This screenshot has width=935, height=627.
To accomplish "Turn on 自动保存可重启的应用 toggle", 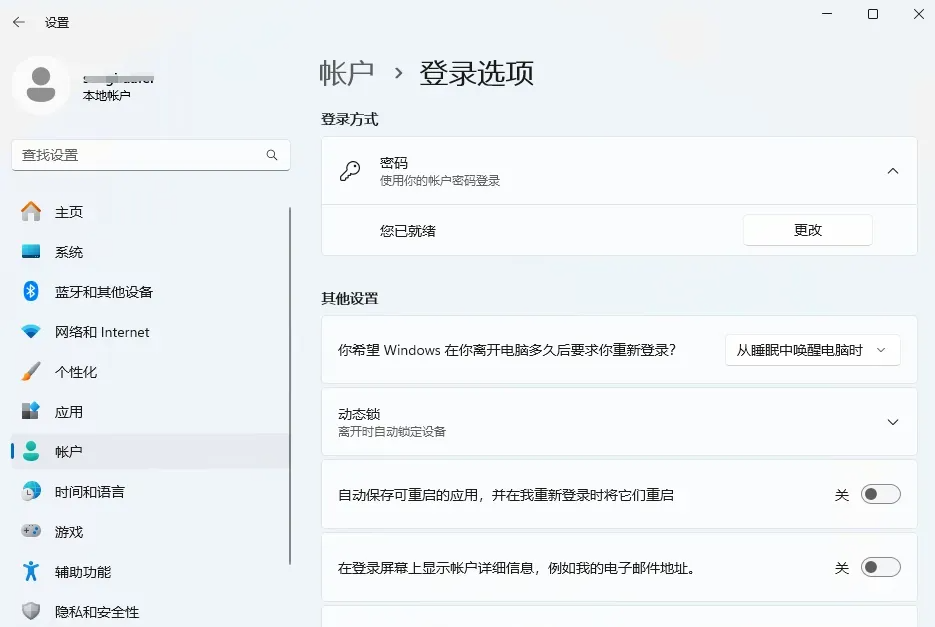I will pyautogui.click(x=880, y=495).
